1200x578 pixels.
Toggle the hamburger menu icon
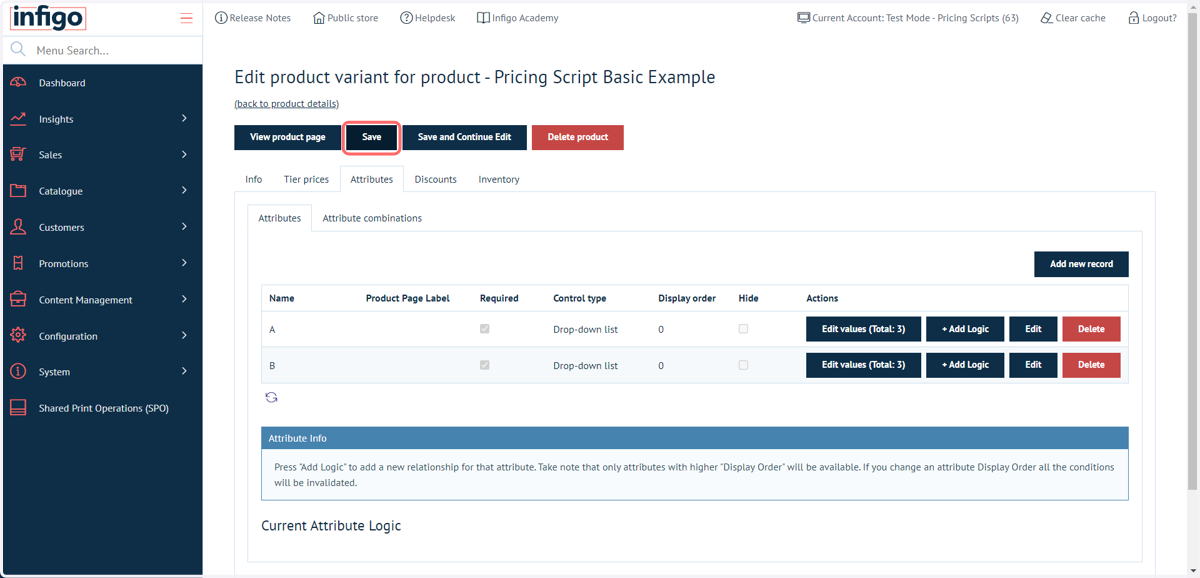point(186,18)
